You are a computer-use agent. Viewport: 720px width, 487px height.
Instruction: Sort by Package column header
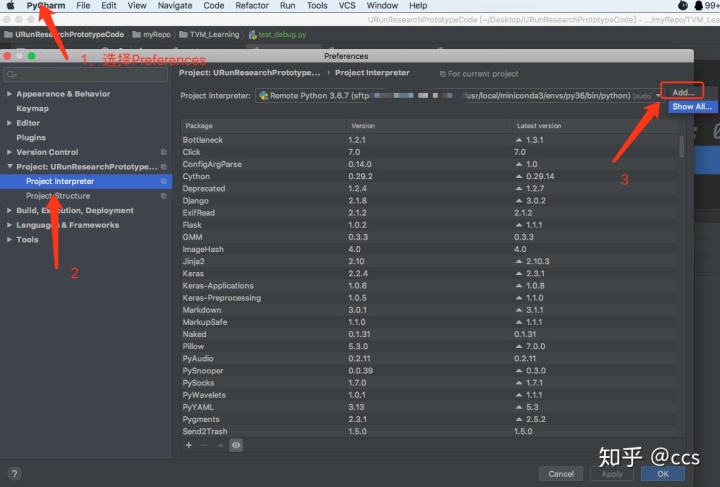[x=264, y=126]
